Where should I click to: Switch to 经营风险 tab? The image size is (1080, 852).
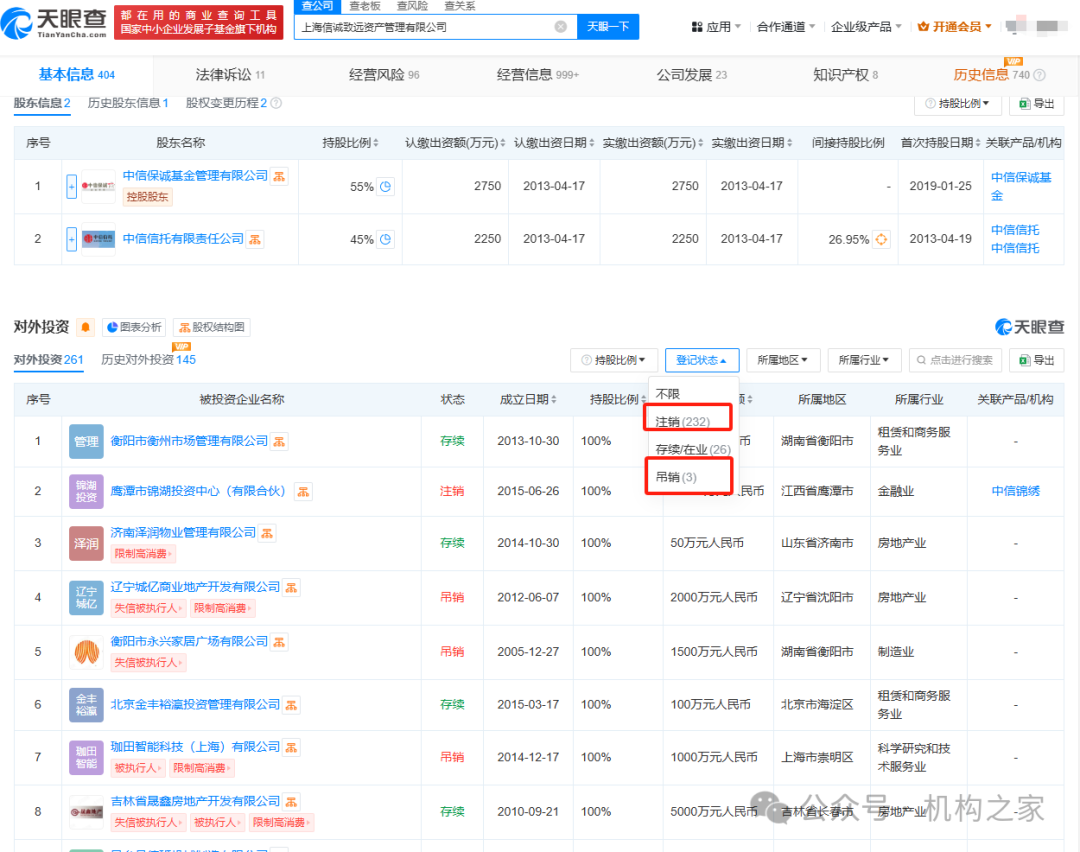(x=384, y=75)
